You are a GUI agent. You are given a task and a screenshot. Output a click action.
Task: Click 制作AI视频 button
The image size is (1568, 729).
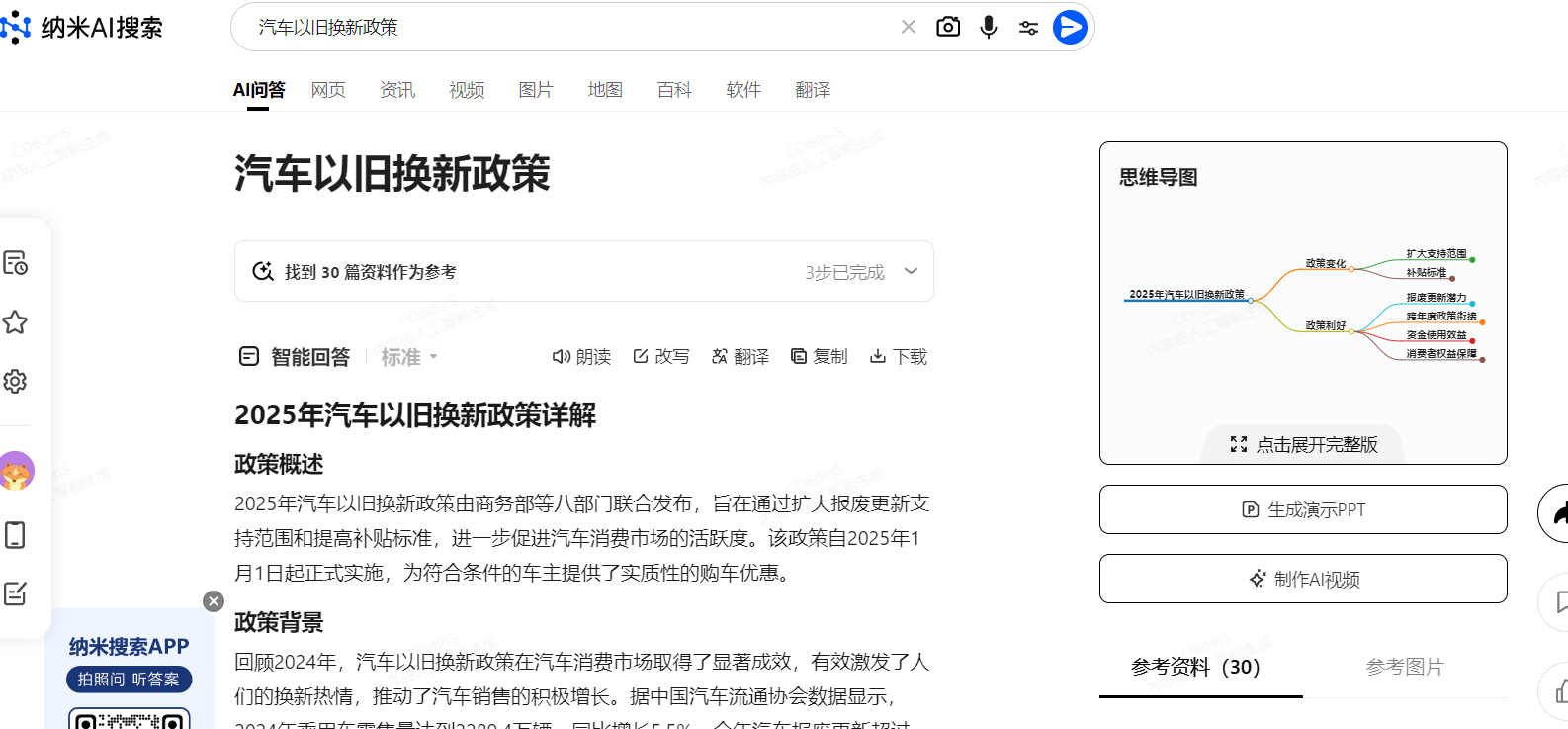pos(1303,579)
